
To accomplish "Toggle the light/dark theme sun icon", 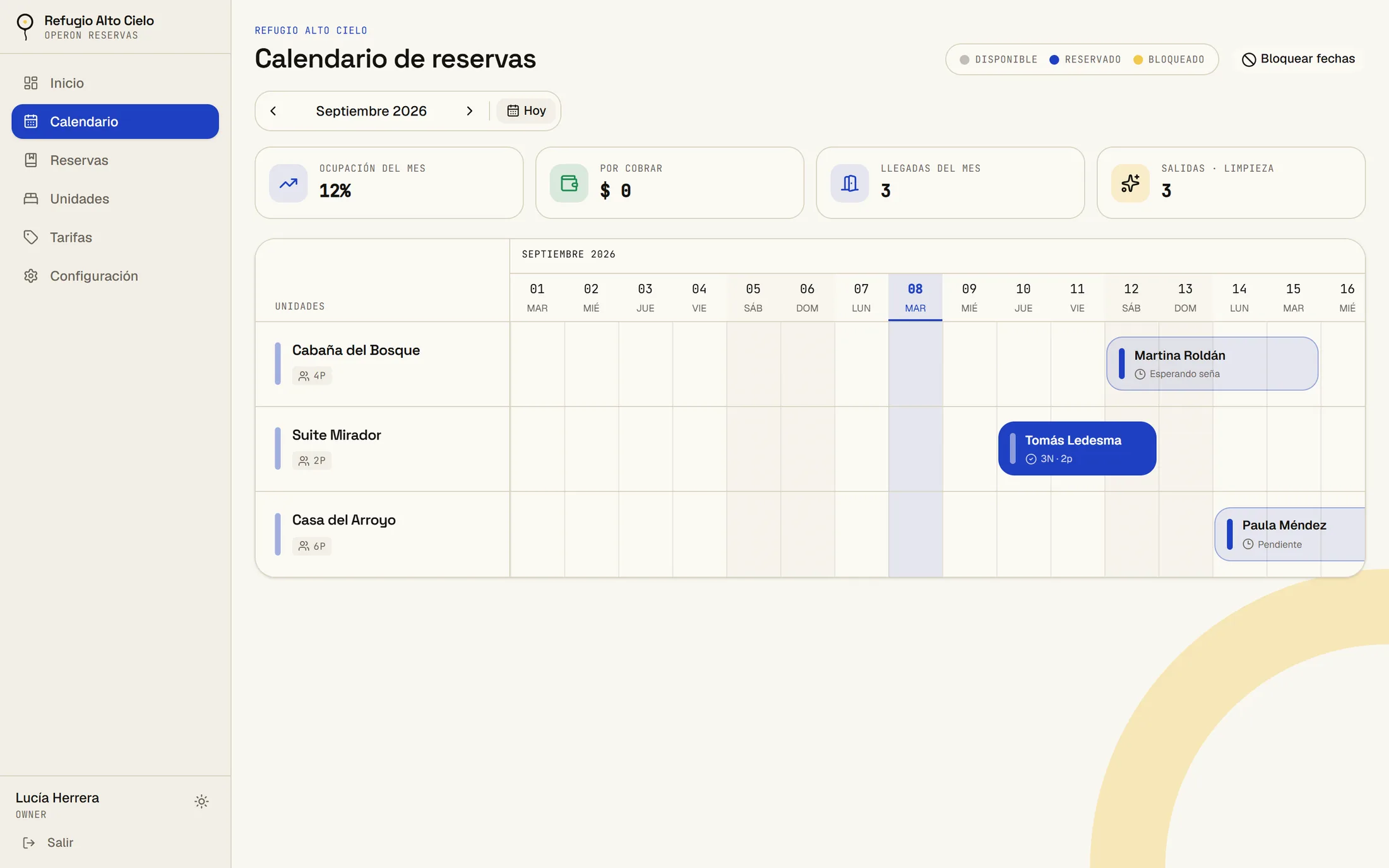I will click(x=201, y=801).
